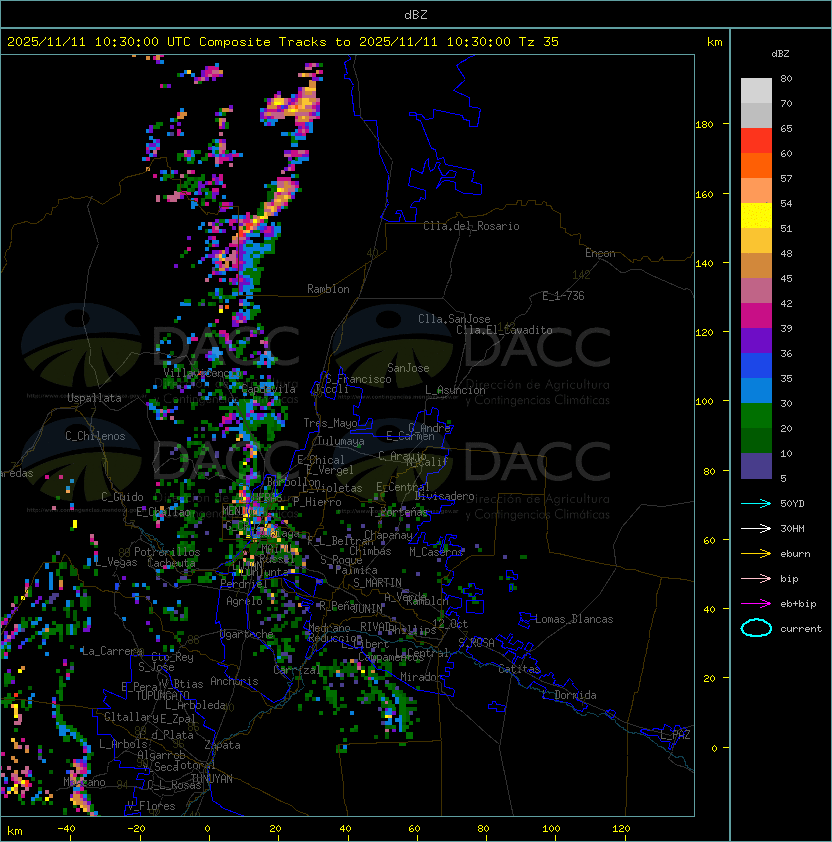This screenshot has width=832, height=842.
Task: Click the cyan 50YD track arrow in legend
Action: pos(756,504)
